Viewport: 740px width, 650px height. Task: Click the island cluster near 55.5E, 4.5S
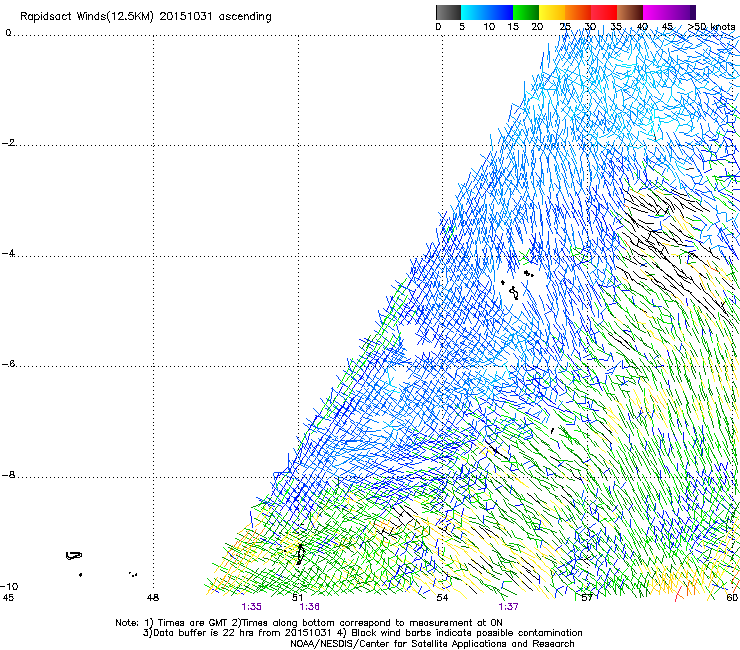click(x=517, y=285)
